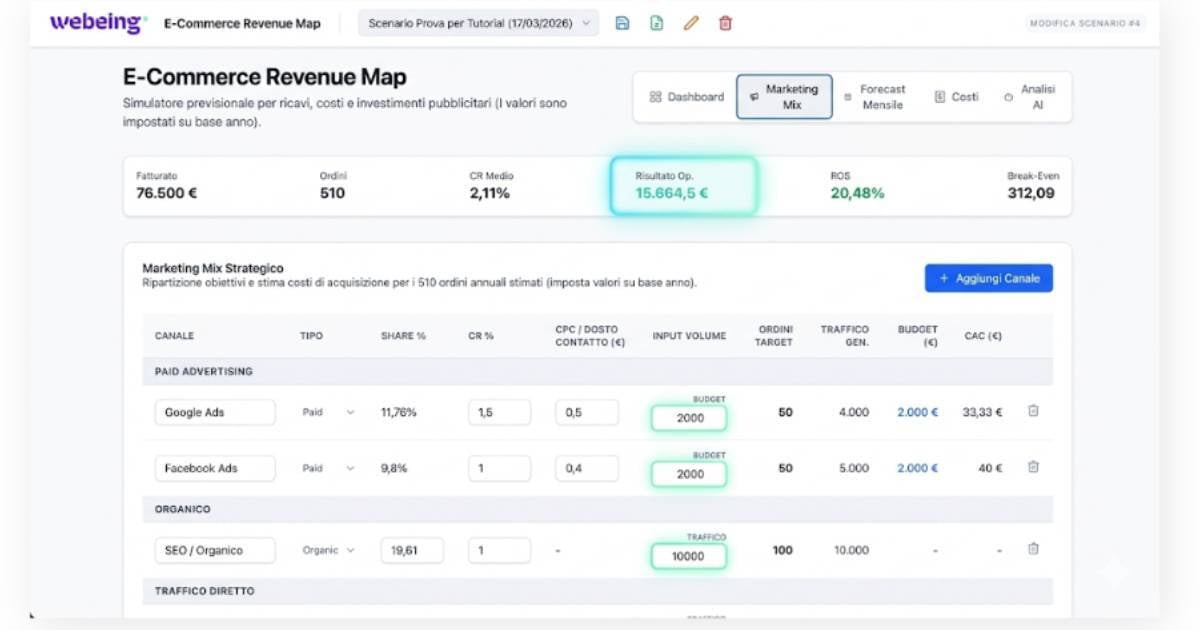
Task: Edit the Google Ads channel name field
Action: 215,412
